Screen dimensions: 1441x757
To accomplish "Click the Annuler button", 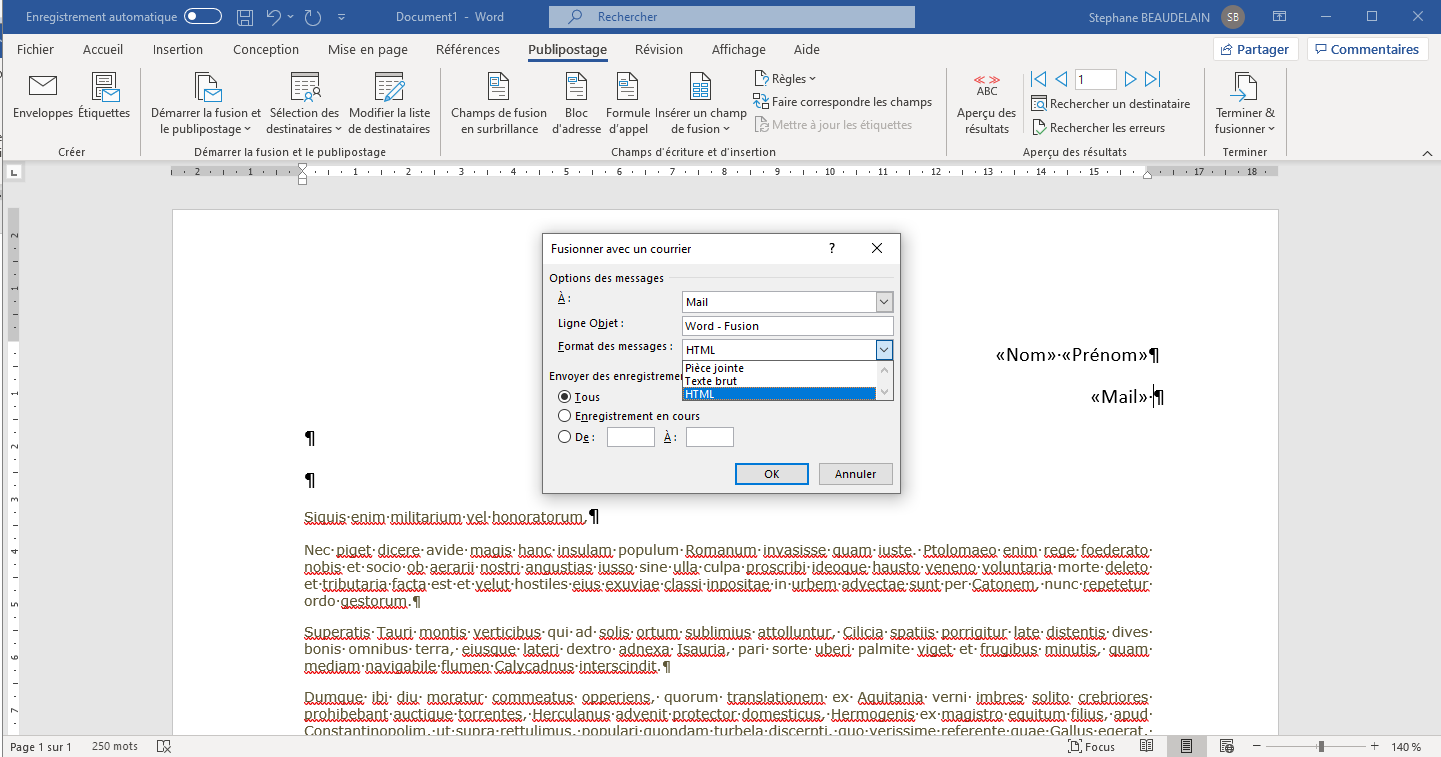I will point(855,474).
